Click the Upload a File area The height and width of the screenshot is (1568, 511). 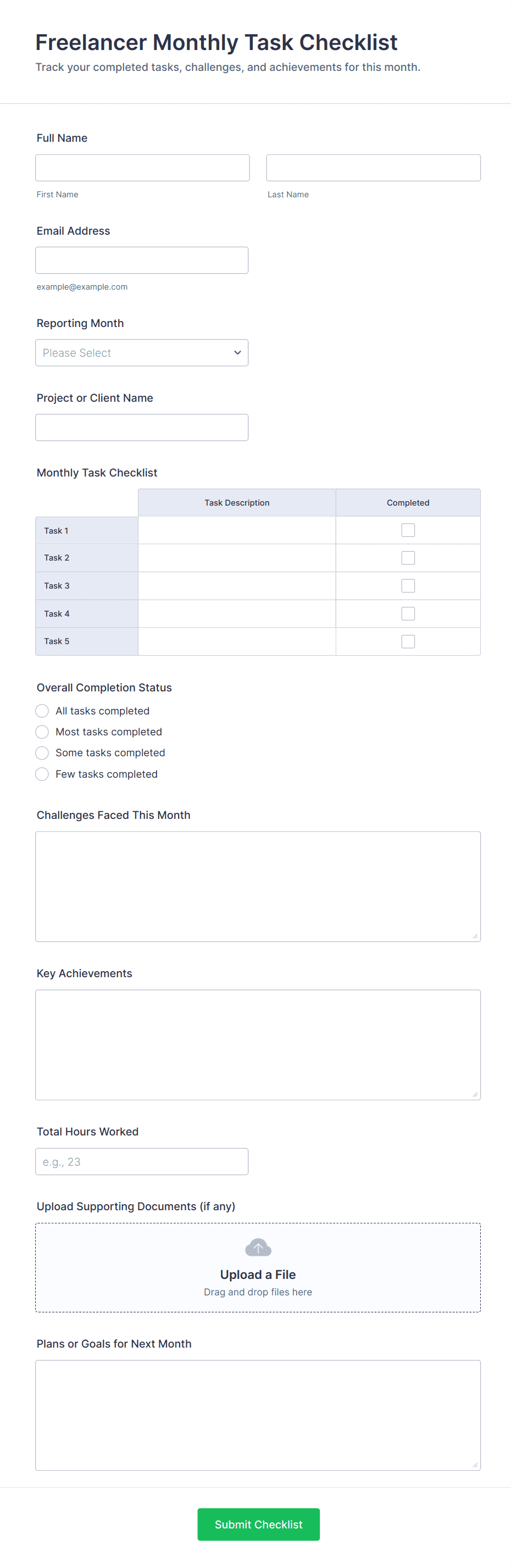[258, 1274]
